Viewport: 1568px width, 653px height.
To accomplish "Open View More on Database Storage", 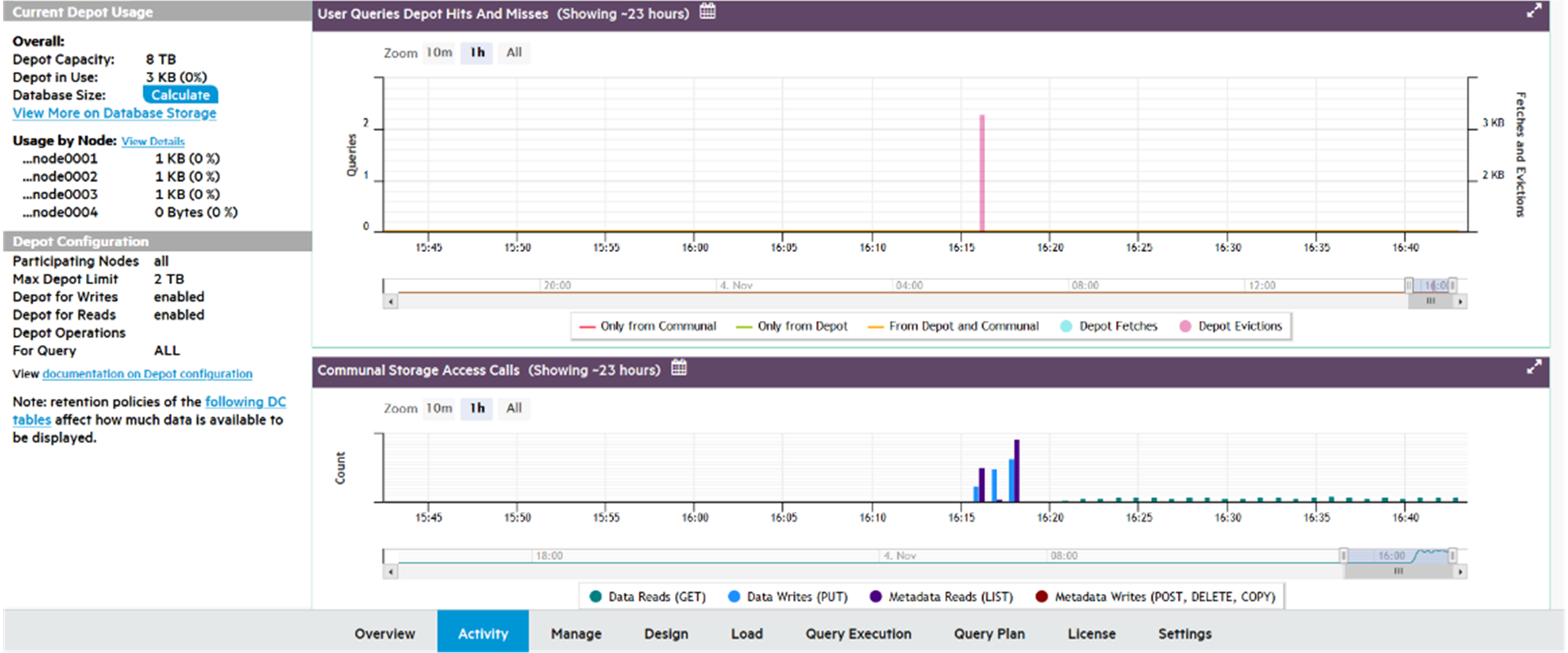I will click(114, 113).
